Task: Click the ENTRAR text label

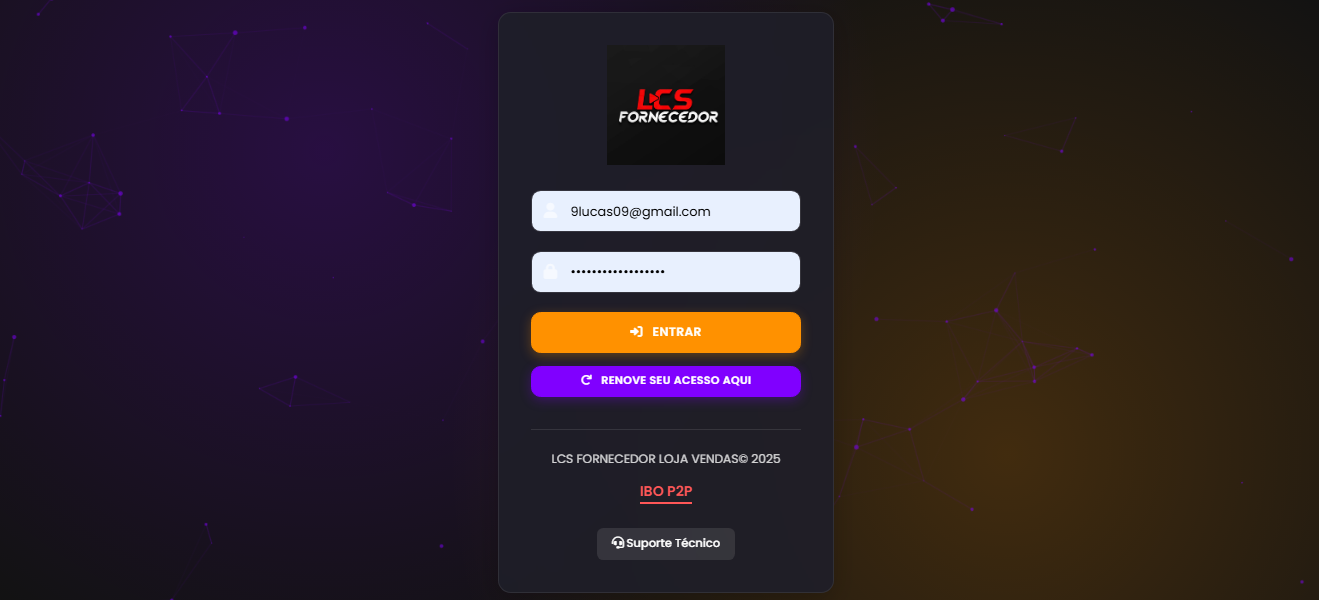Action: tap(677, 332)
